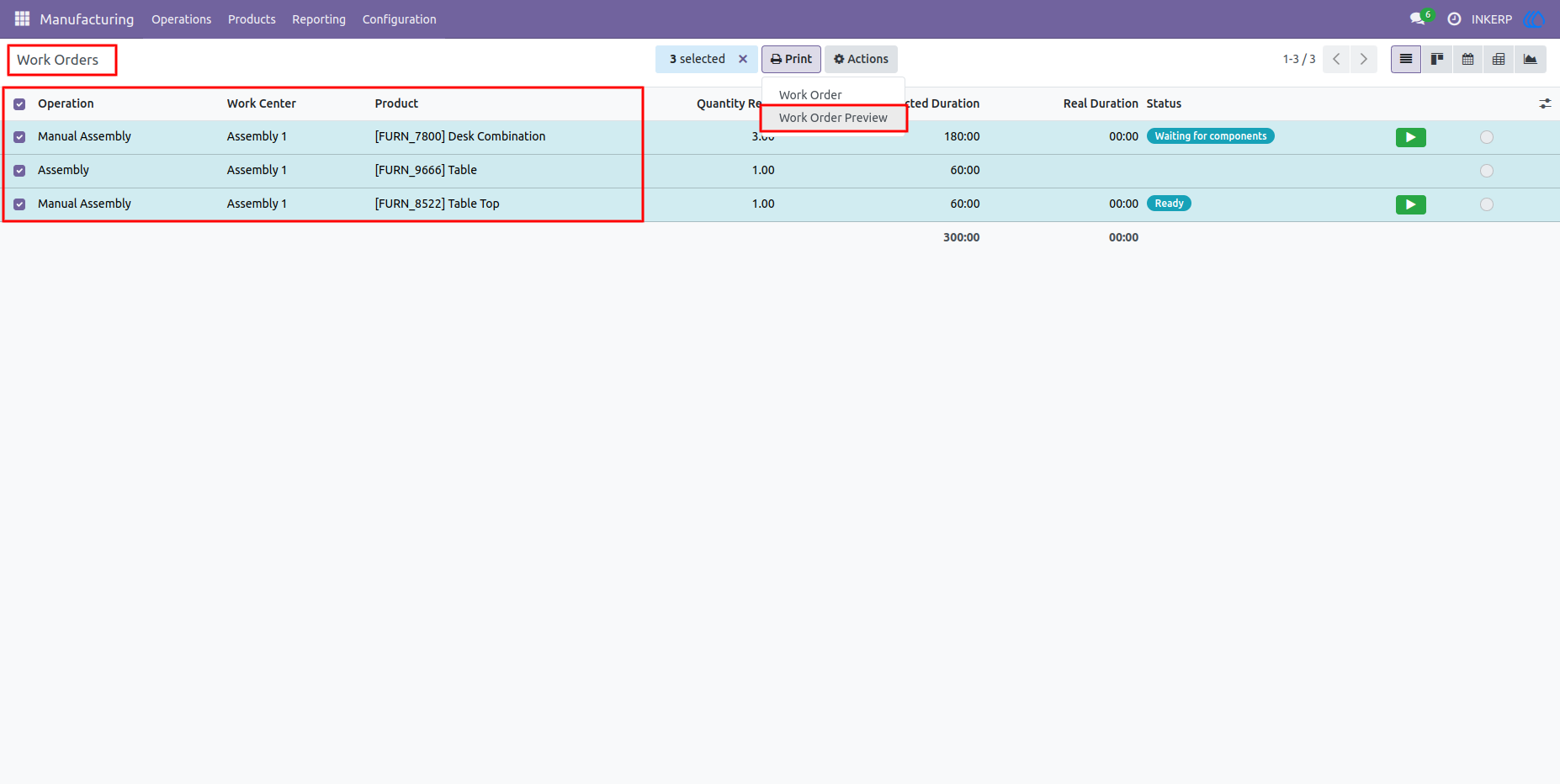Open the Print dropdown
The image size is (1560, 784).
point(791,59)
